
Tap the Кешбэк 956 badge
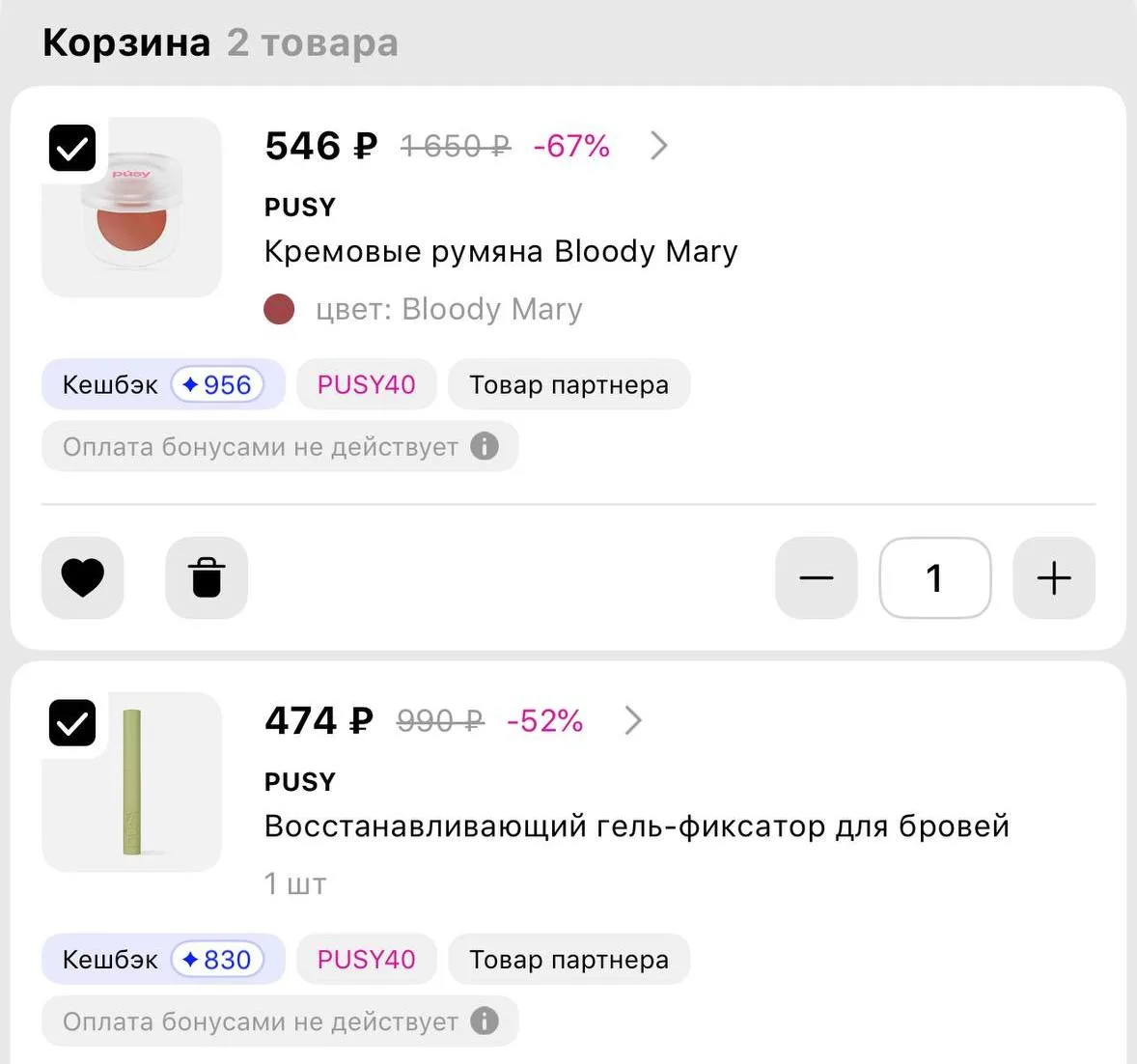[x=163, y=384]
